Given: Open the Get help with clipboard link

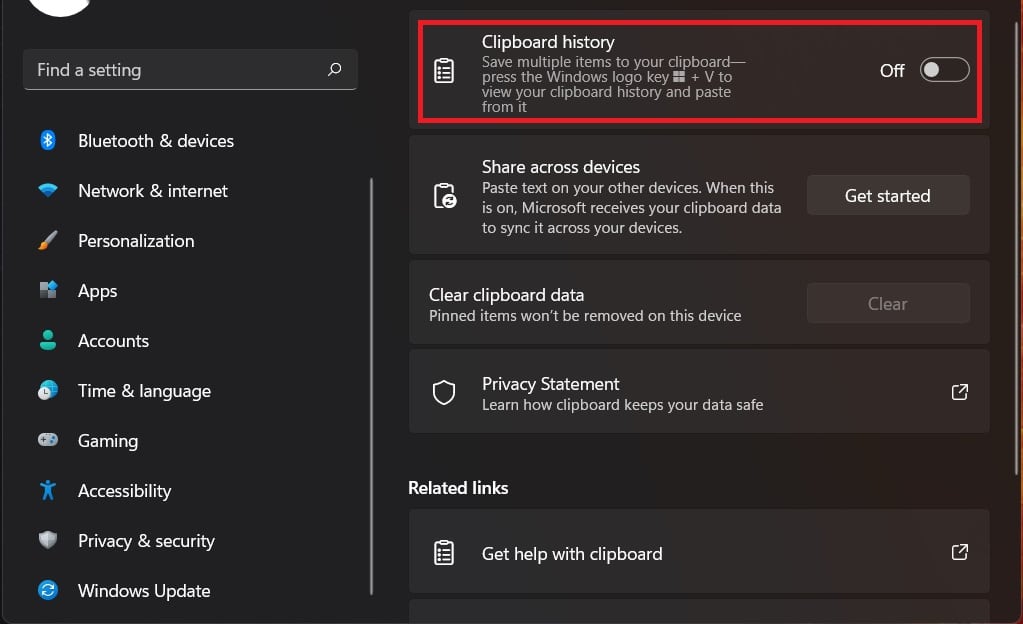Looking at the screenshot, I should click(x=699, y=552).
